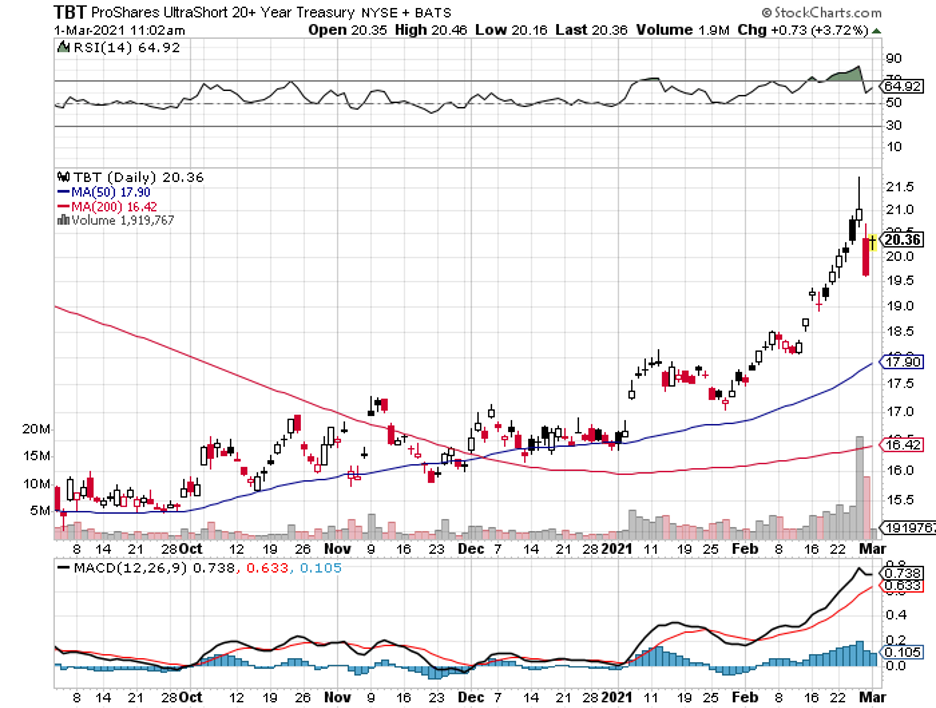Click the 90 level on RSI axis

[894, 59]
